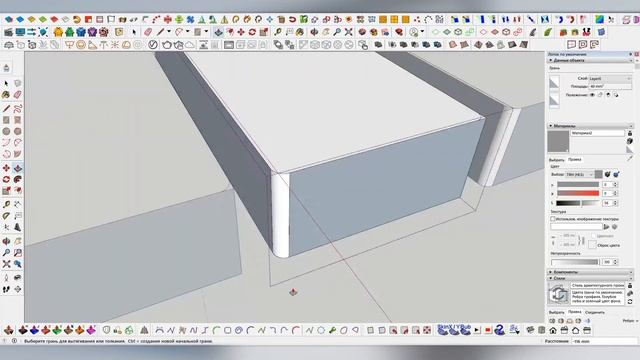Choose the Offset tool
Image resolution: width=640 pixels, height=360 pixels.
(x=18, y=191)
